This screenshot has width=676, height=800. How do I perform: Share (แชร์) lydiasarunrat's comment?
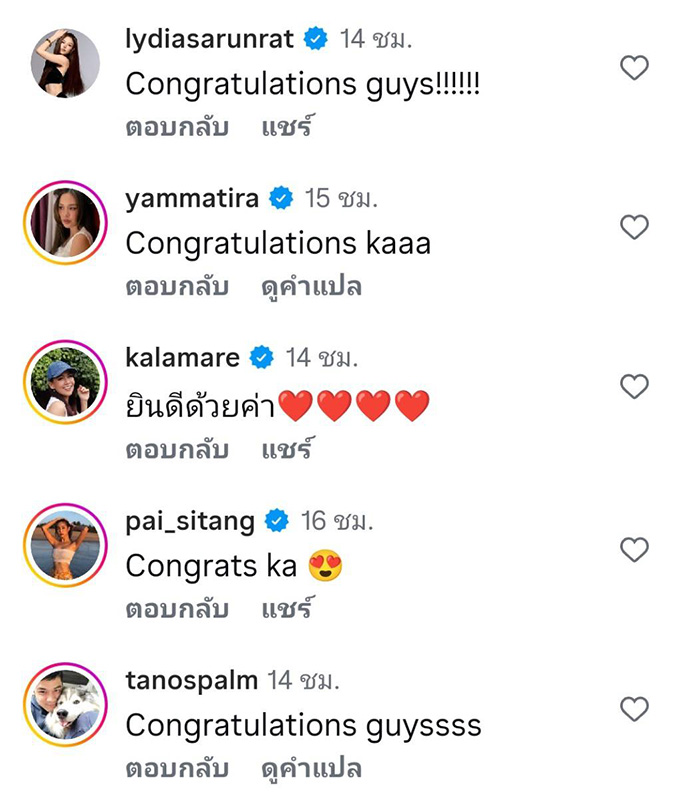[286, 126]
